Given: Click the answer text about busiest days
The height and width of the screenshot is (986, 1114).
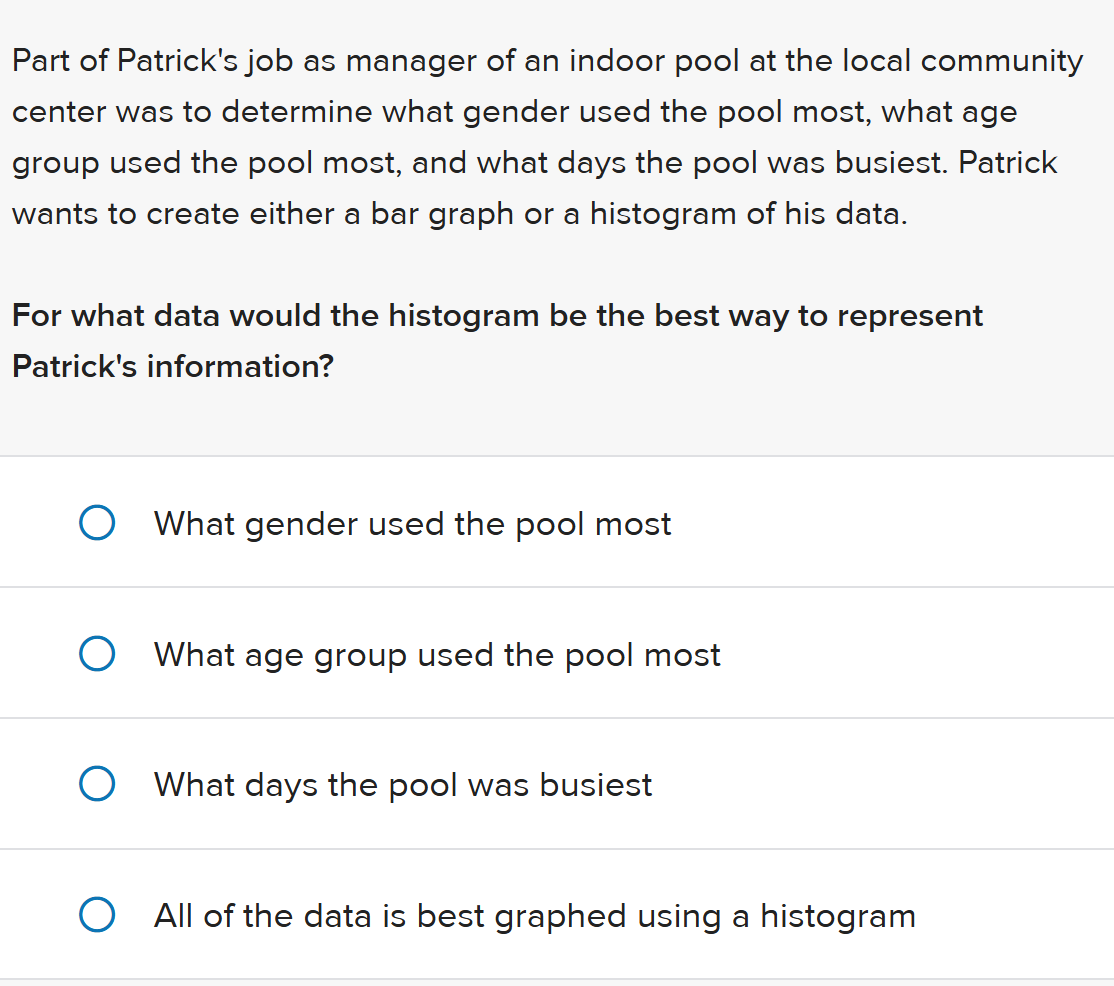Looking at the screenshot, I should click(402, 785).
